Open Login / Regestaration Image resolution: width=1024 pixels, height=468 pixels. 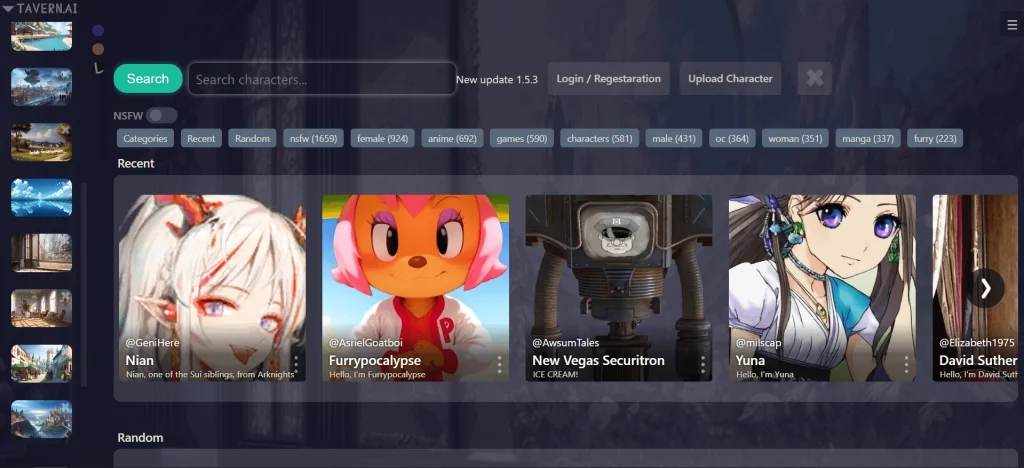609,78
